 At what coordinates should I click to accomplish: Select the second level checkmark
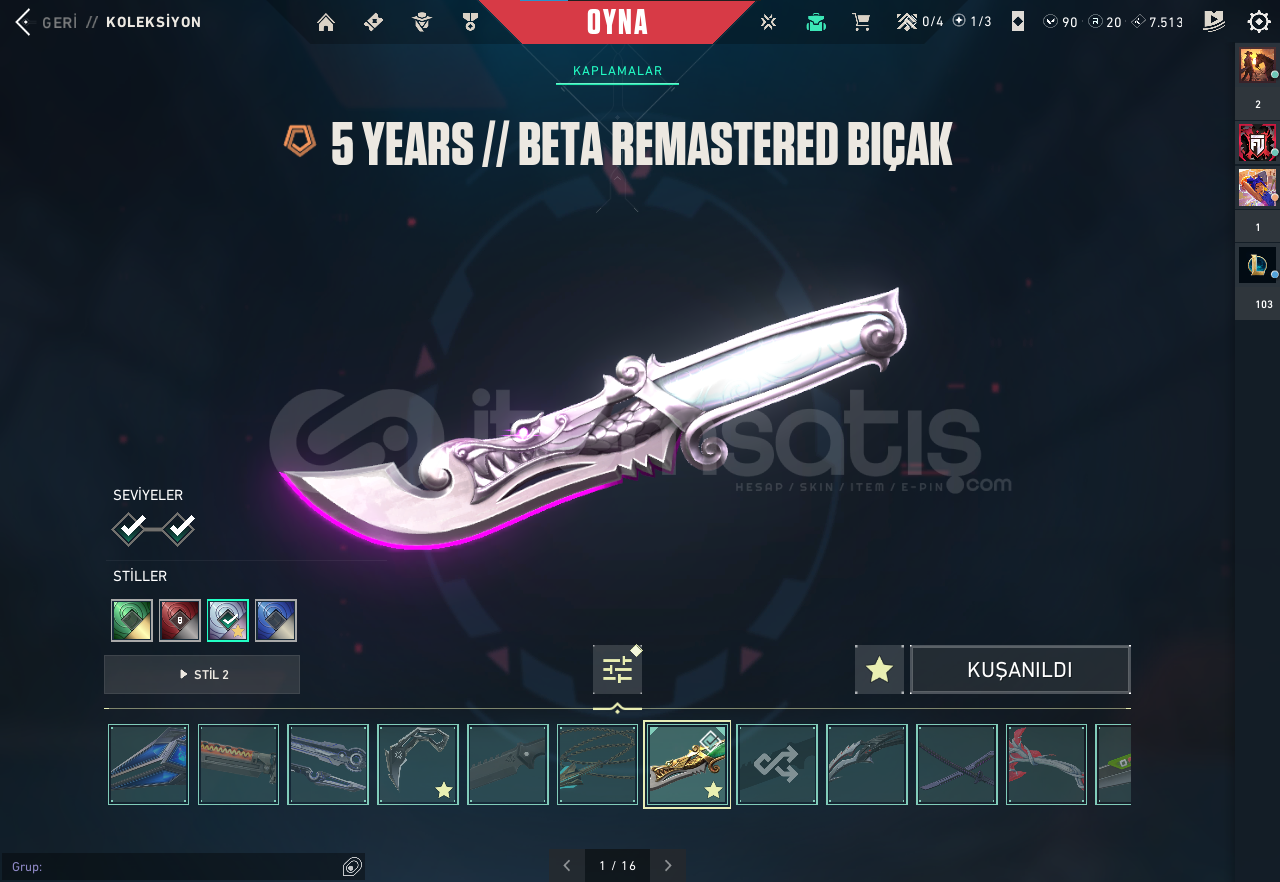[179, 527]
